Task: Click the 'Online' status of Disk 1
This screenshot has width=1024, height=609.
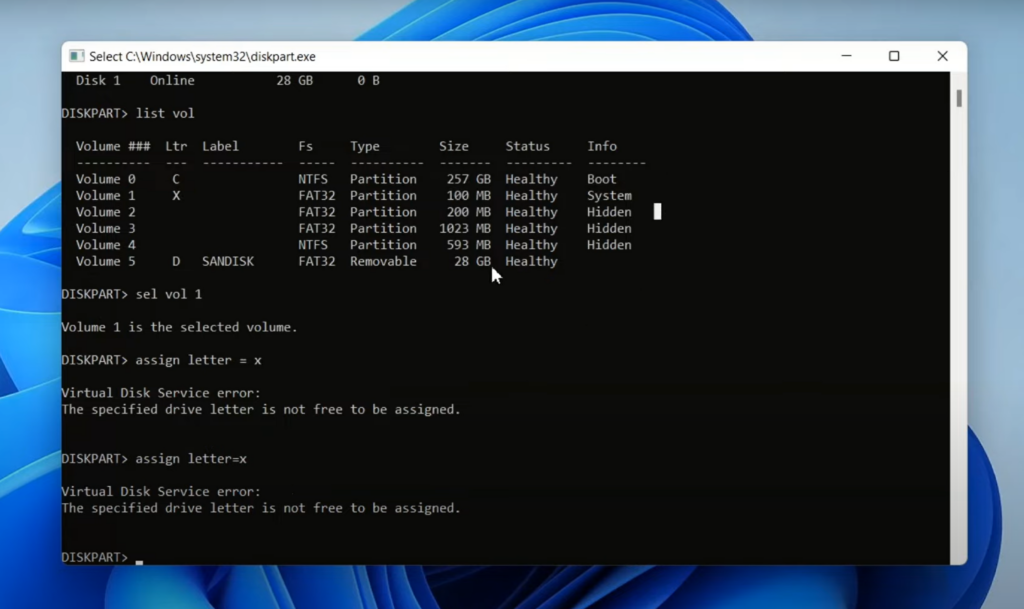Action: pyautogui.click(x=172, y=80)
